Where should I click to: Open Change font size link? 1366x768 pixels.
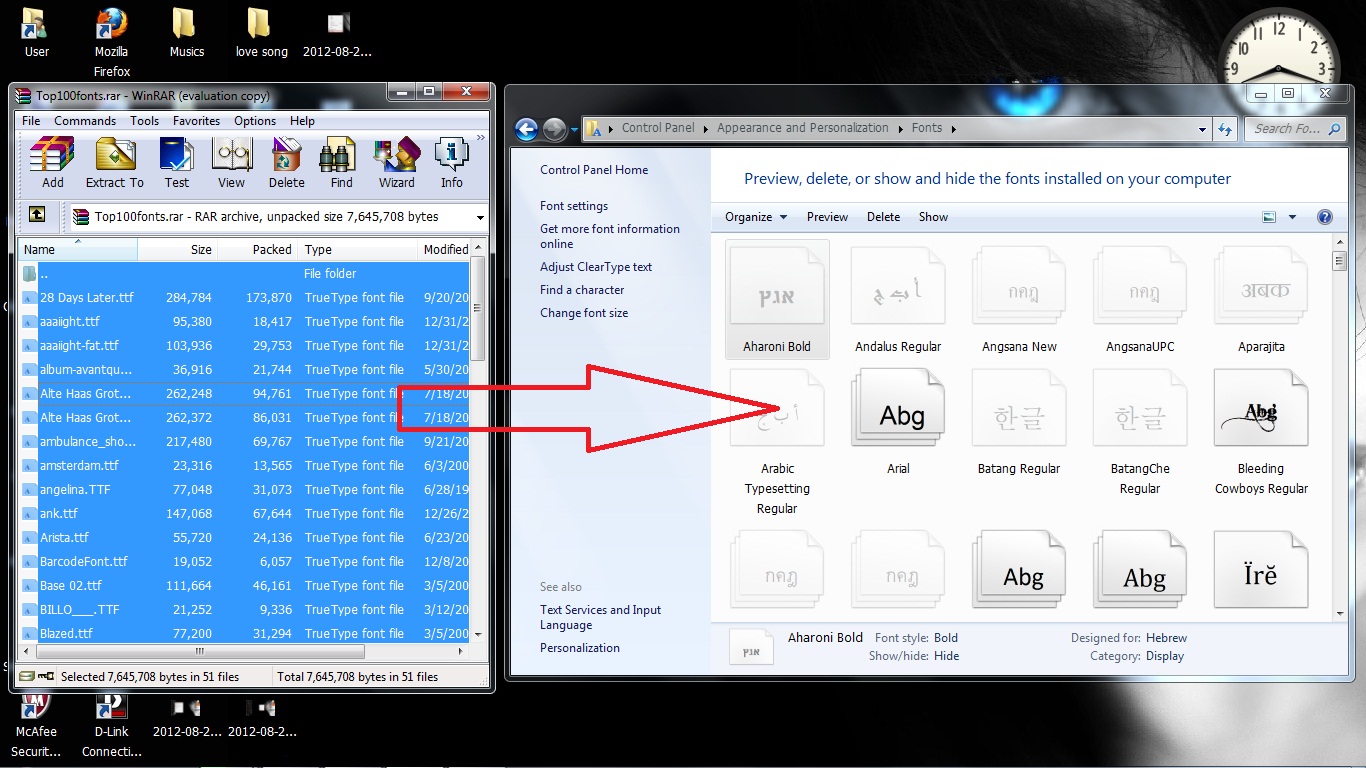pyautogui.click(x=584, y=313)
